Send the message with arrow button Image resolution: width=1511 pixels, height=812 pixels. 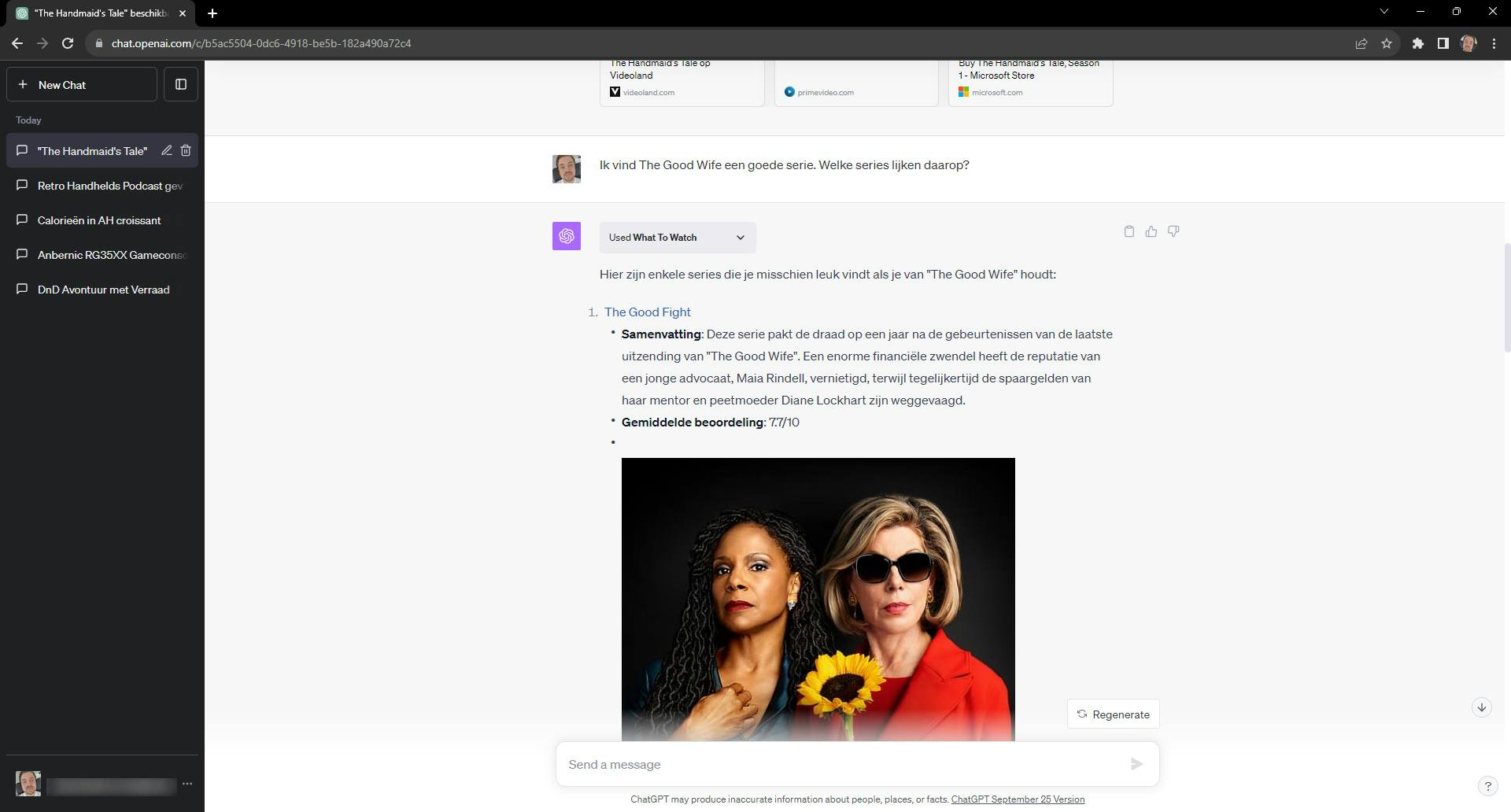(x=1136, y=764)
